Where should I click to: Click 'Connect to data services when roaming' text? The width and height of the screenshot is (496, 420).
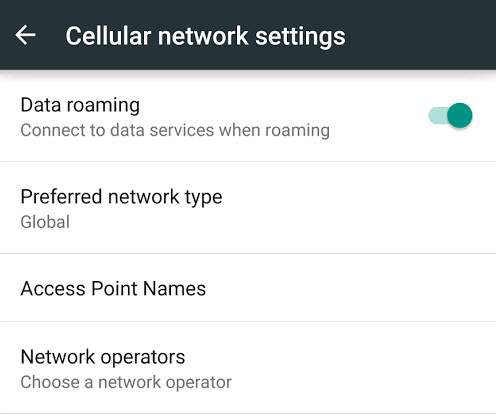(175, 130)
